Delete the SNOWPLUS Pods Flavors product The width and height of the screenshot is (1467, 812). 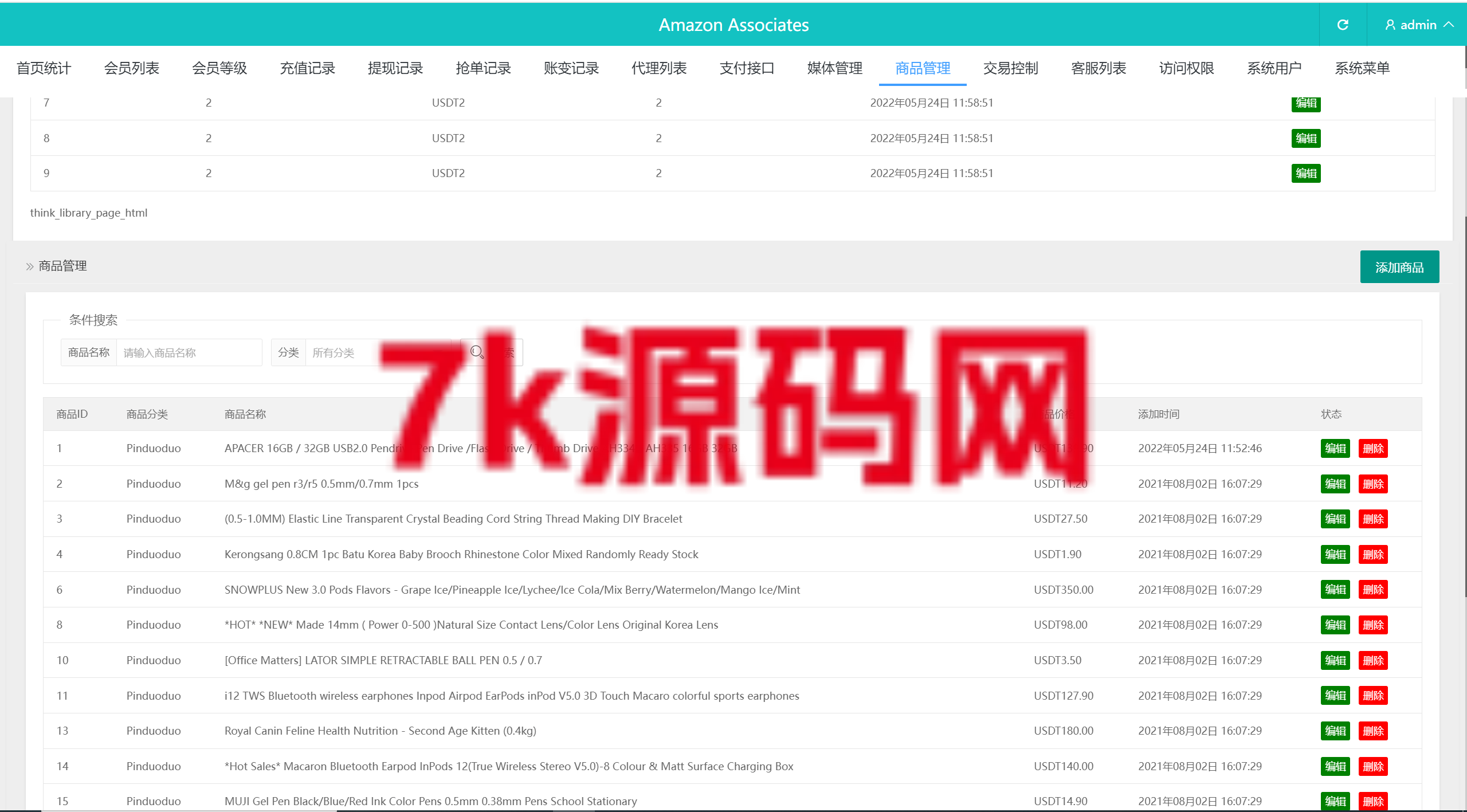(x=1373, y=590)
